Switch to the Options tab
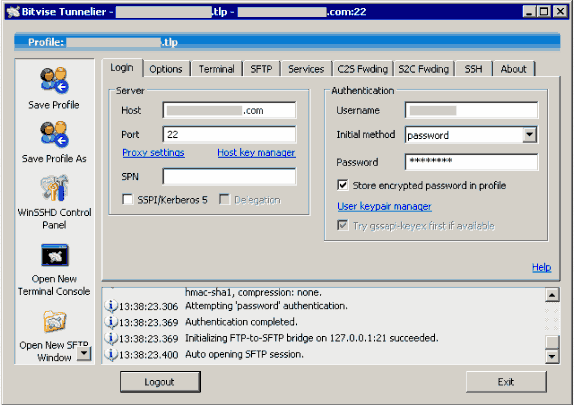 point(166,69)
